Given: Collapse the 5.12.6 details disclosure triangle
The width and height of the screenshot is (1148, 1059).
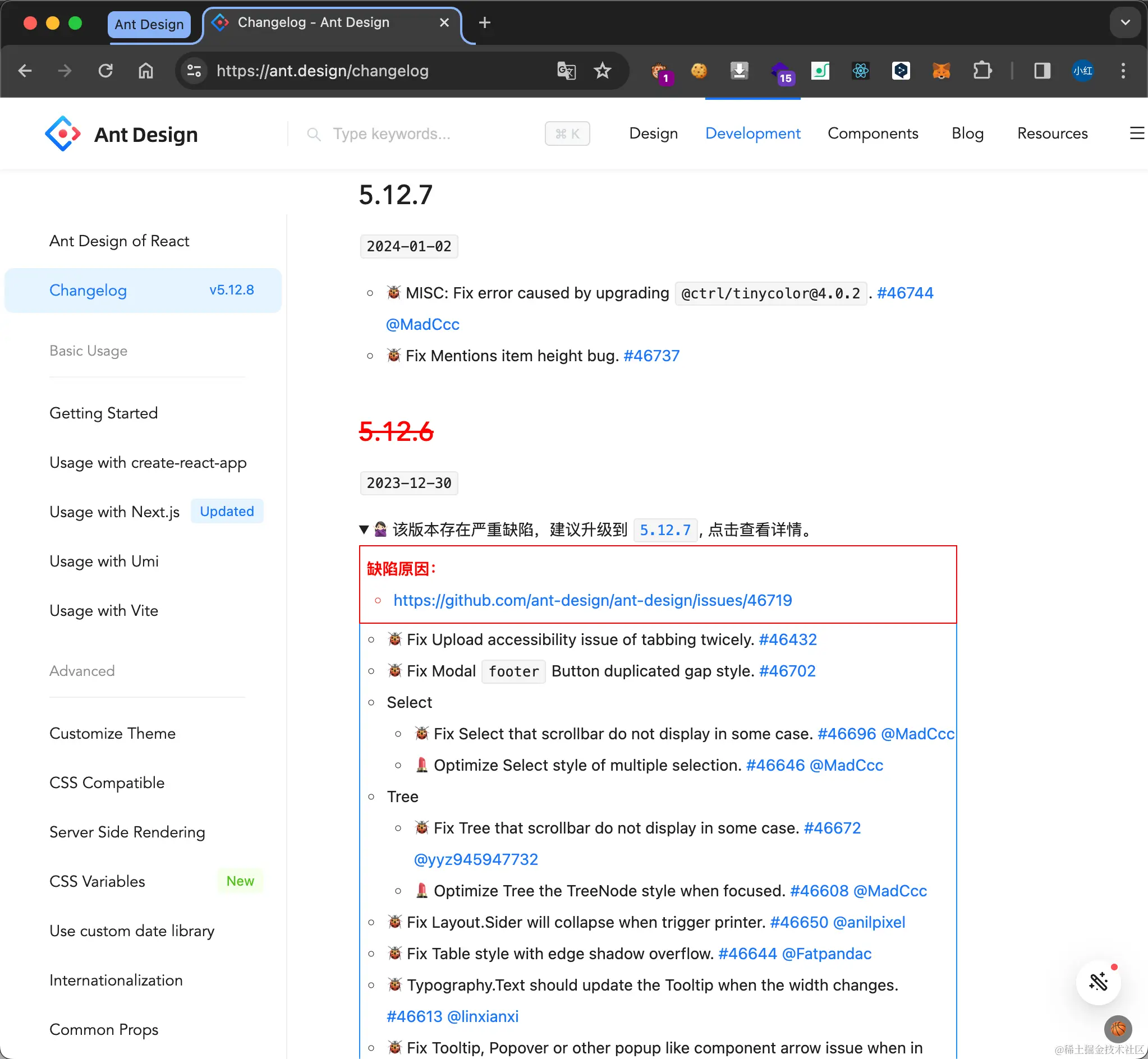Looking at the screenshot, I should [364, 529].
